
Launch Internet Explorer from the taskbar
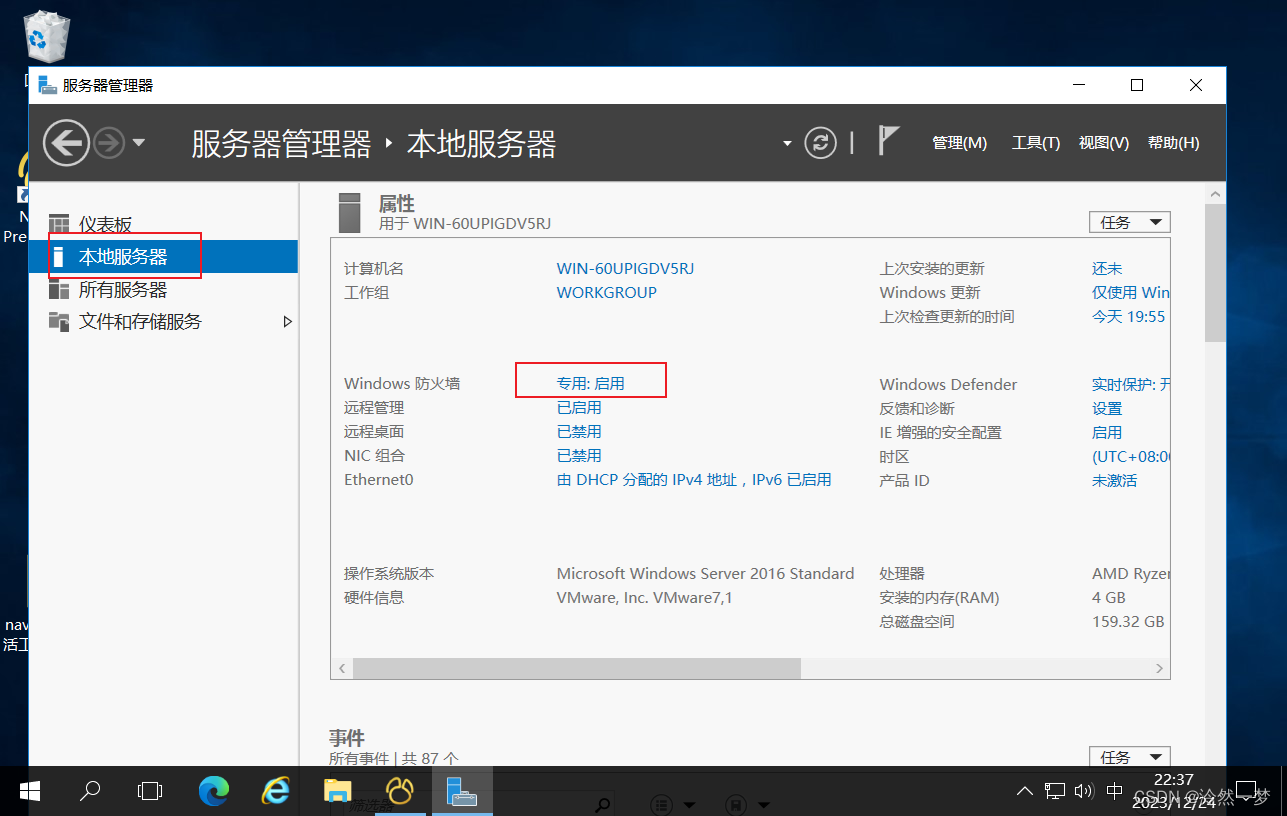click(x=275, y=790)
